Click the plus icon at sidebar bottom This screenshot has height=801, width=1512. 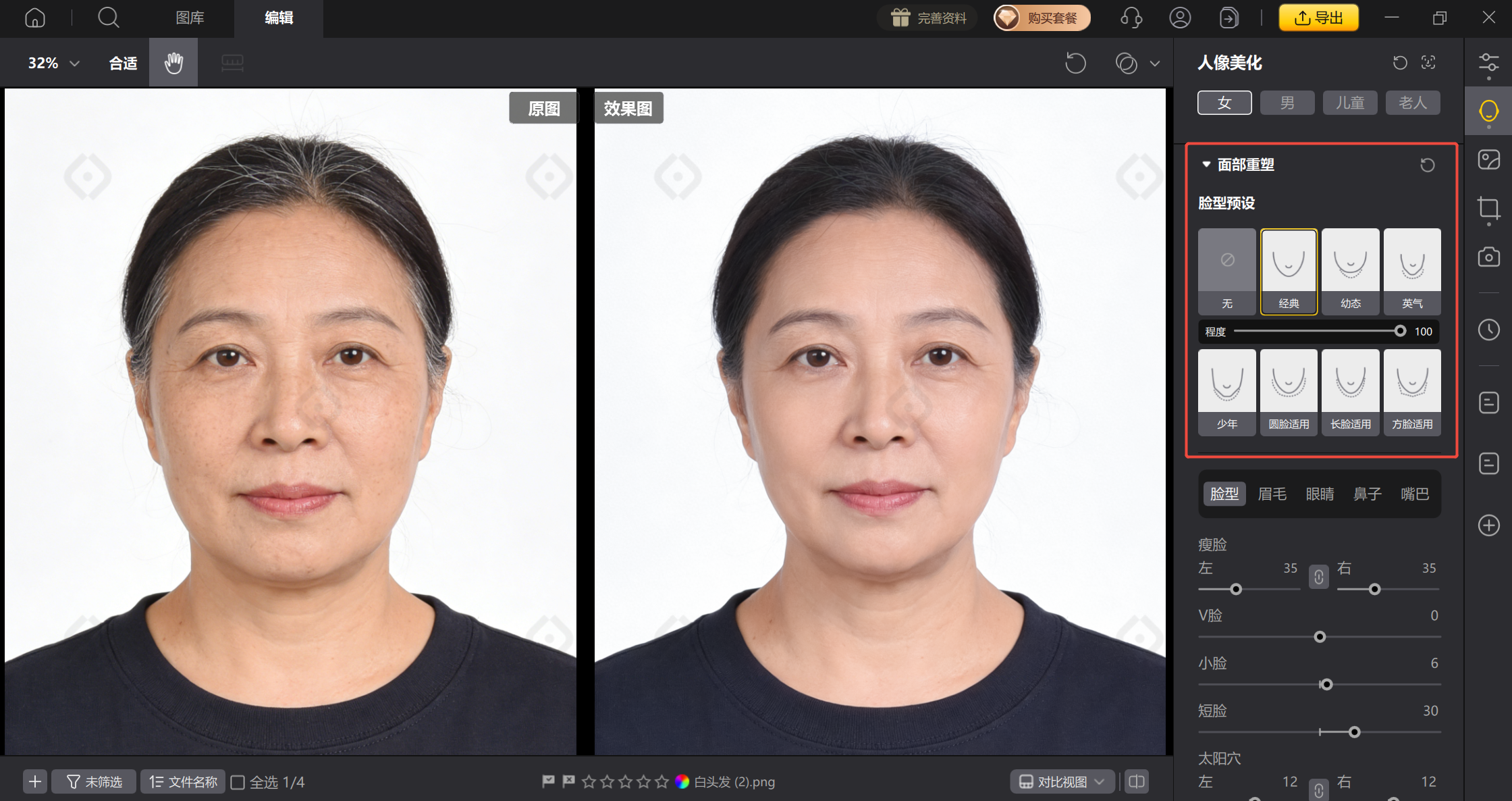click(x=1488, y=525)
